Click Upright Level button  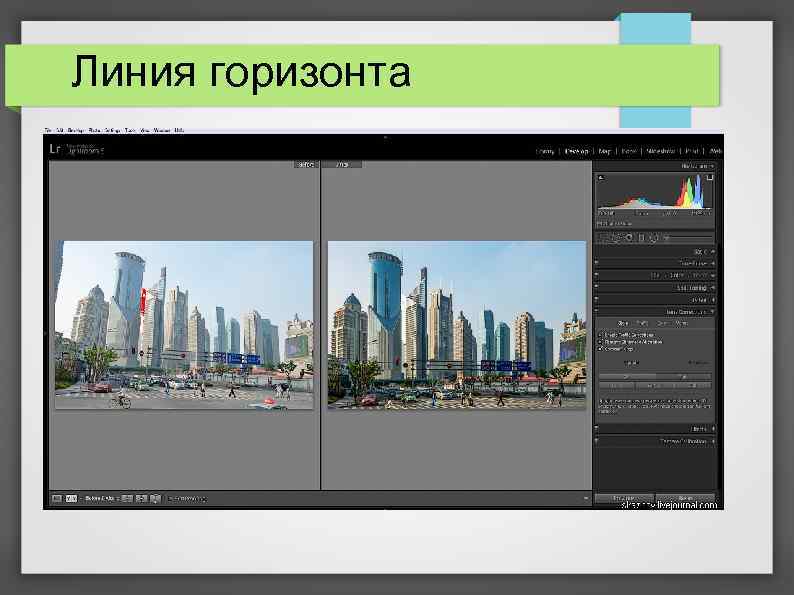616,386
